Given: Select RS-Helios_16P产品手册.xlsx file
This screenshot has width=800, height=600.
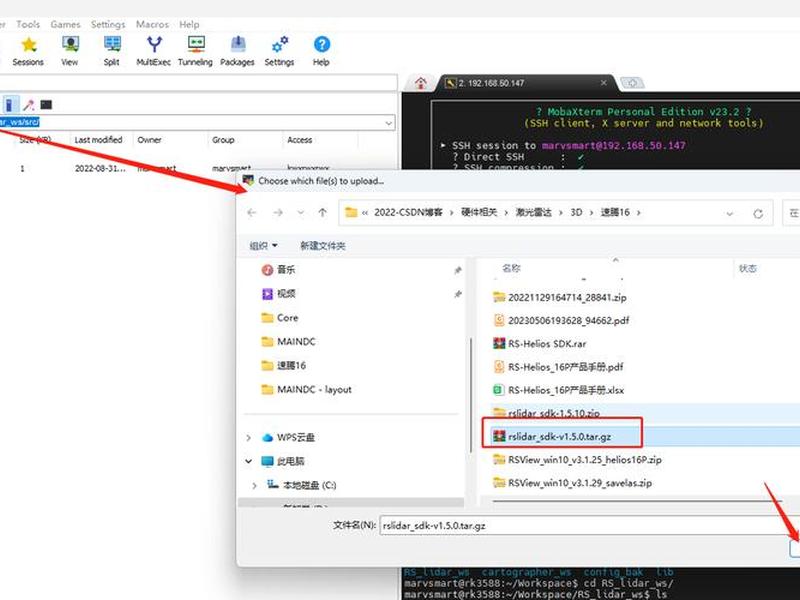Looking at the screenshot, I should click(x=558, y=390).
